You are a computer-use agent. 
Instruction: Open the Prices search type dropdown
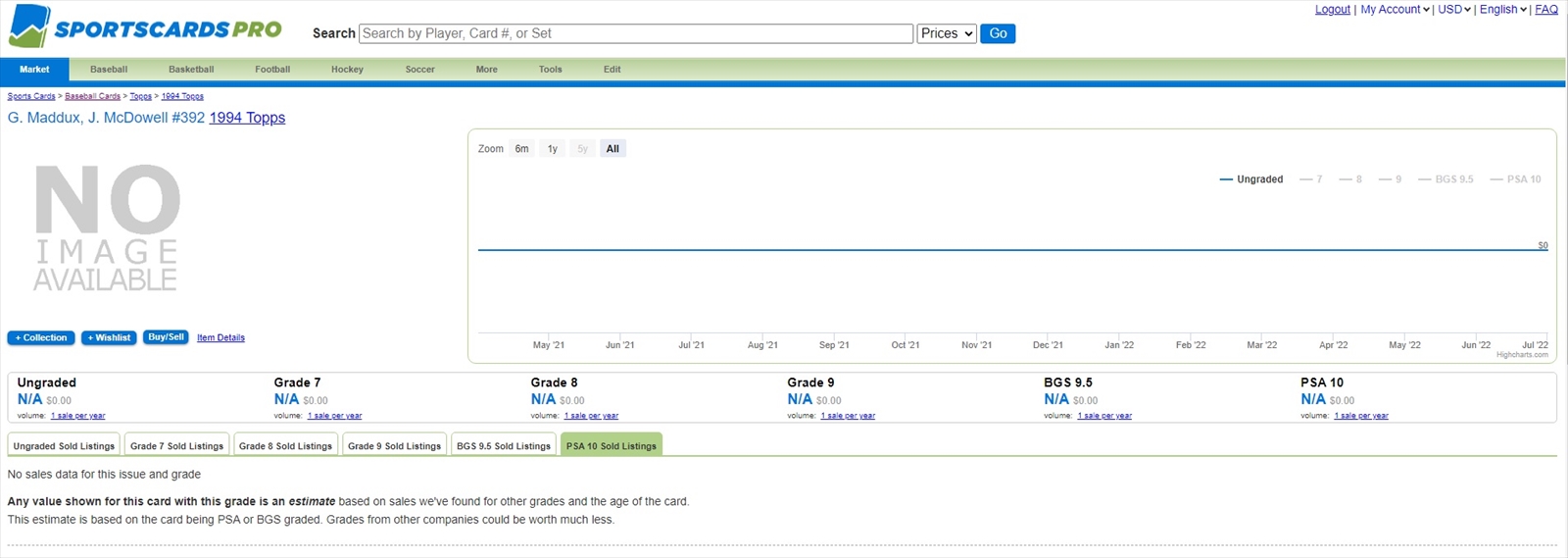(947, 33)
